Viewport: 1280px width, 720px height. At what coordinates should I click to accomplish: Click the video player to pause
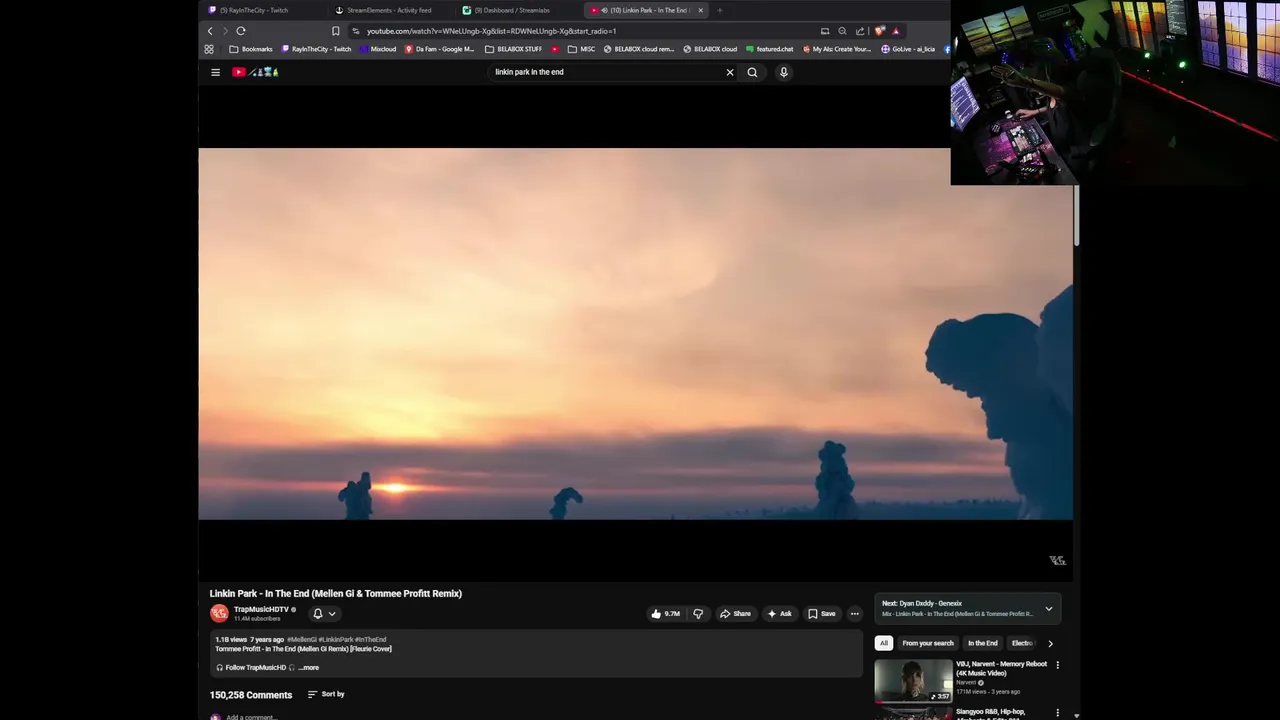636,334
